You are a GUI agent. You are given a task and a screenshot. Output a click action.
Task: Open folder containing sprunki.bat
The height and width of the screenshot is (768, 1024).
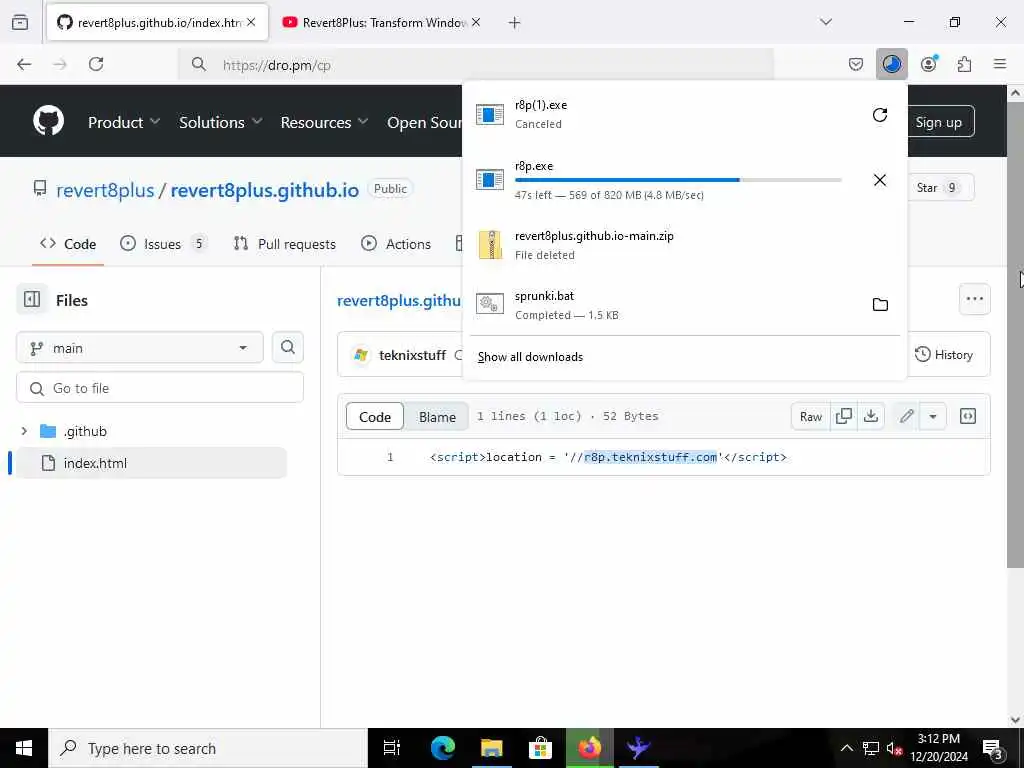point(880,304)
